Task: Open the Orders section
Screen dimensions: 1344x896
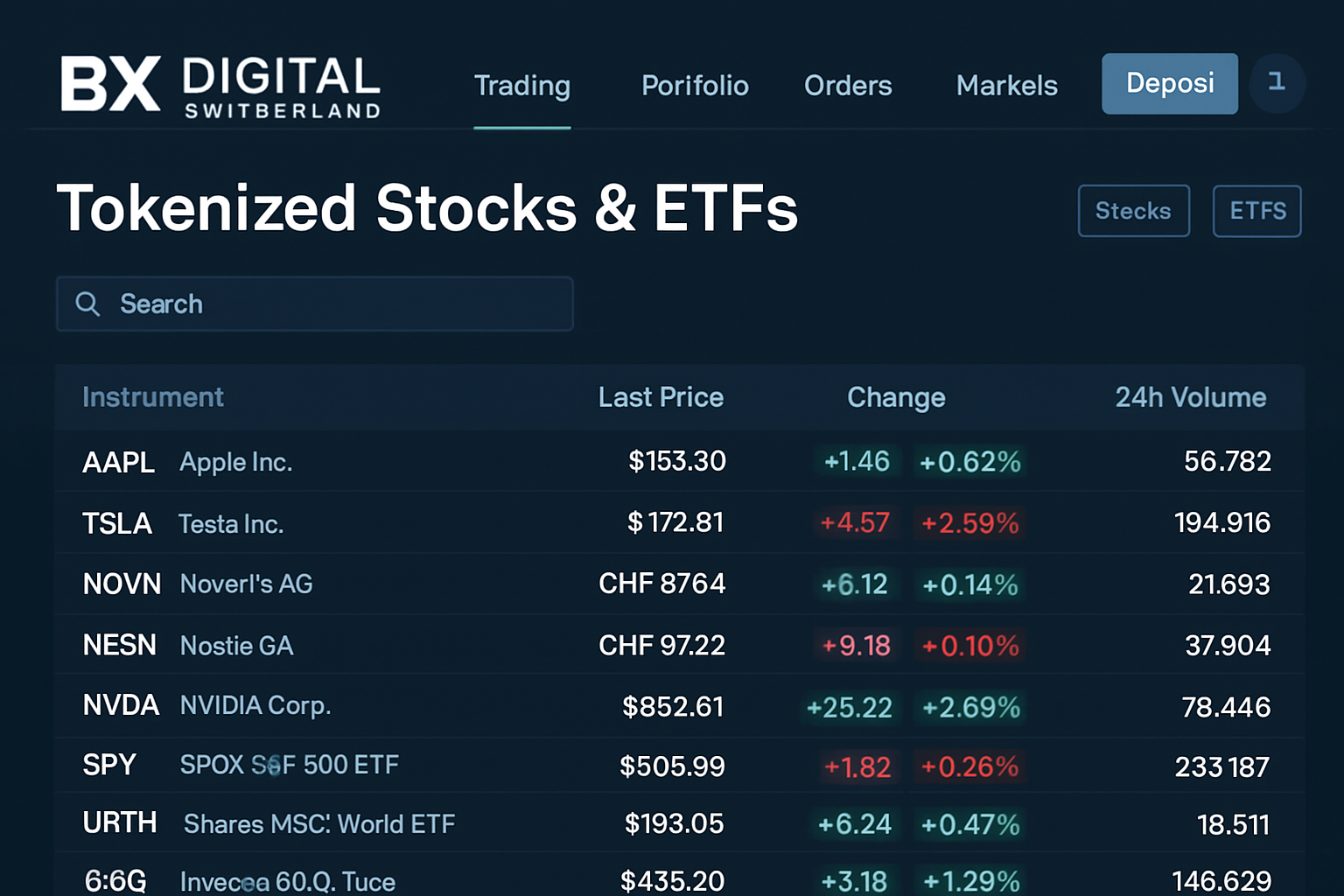Action: [x=847, y=86]
